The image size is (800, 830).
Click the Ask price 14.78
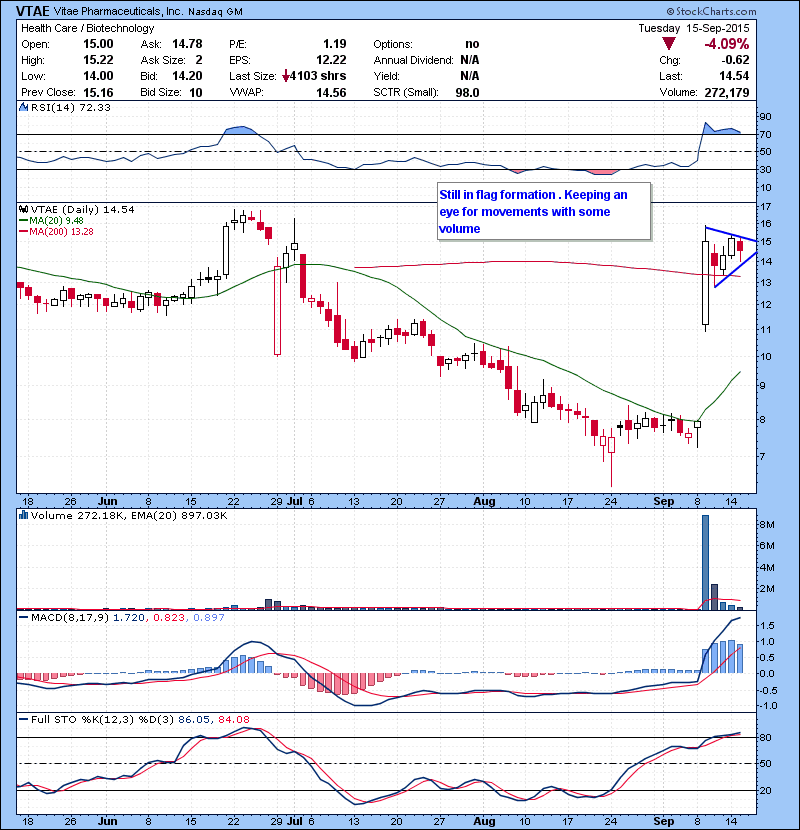click(x=187, y=44)
